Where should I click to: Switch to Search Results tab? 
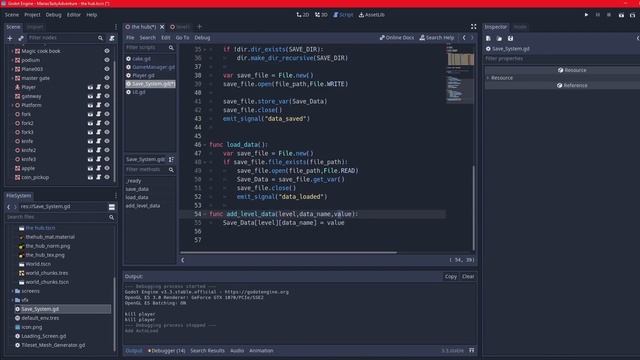(207, 351)
